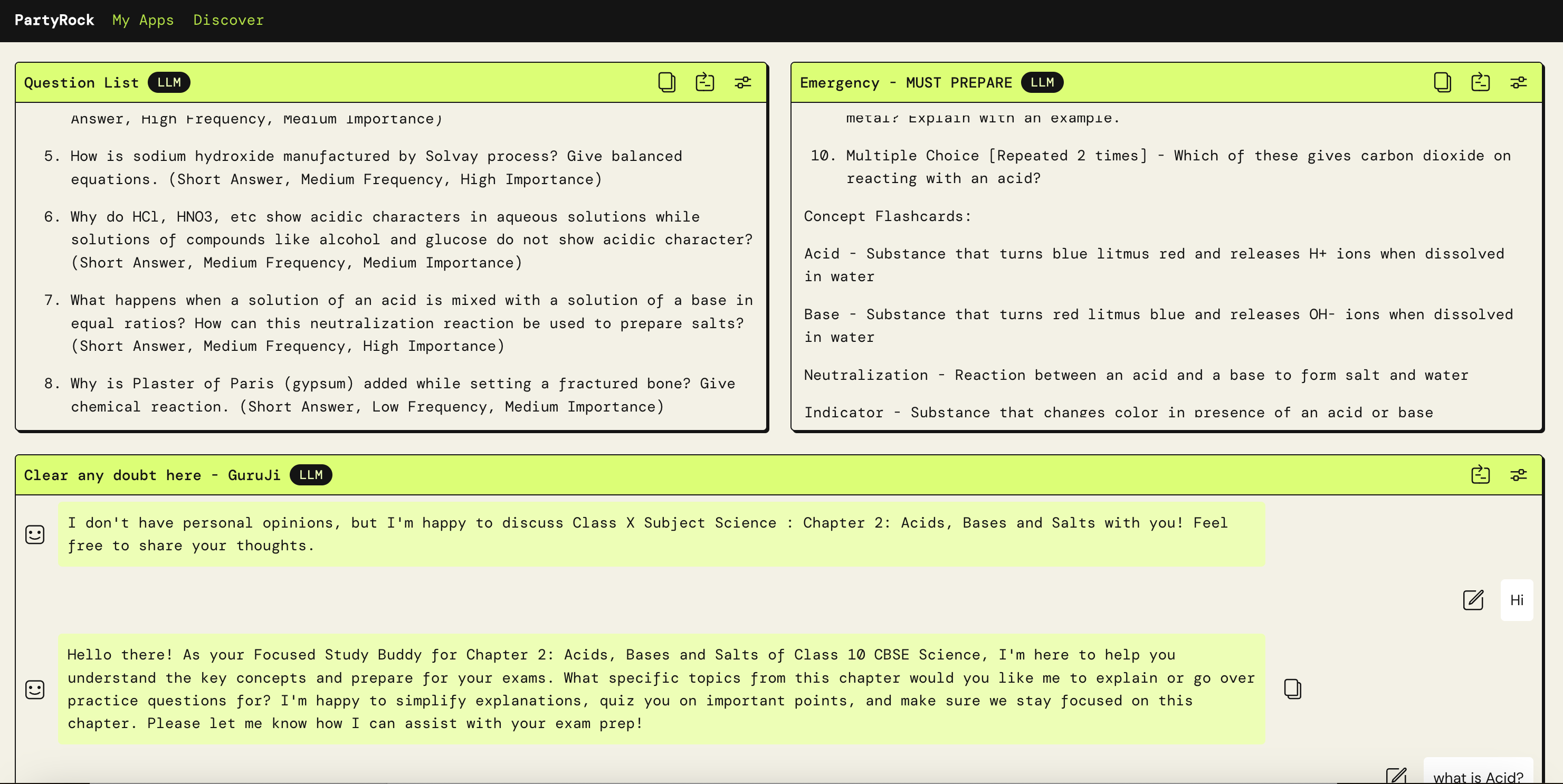Open the Emergency widget settings sliders
Screen dimensions: 1563x784
(x=1519, y=82)
